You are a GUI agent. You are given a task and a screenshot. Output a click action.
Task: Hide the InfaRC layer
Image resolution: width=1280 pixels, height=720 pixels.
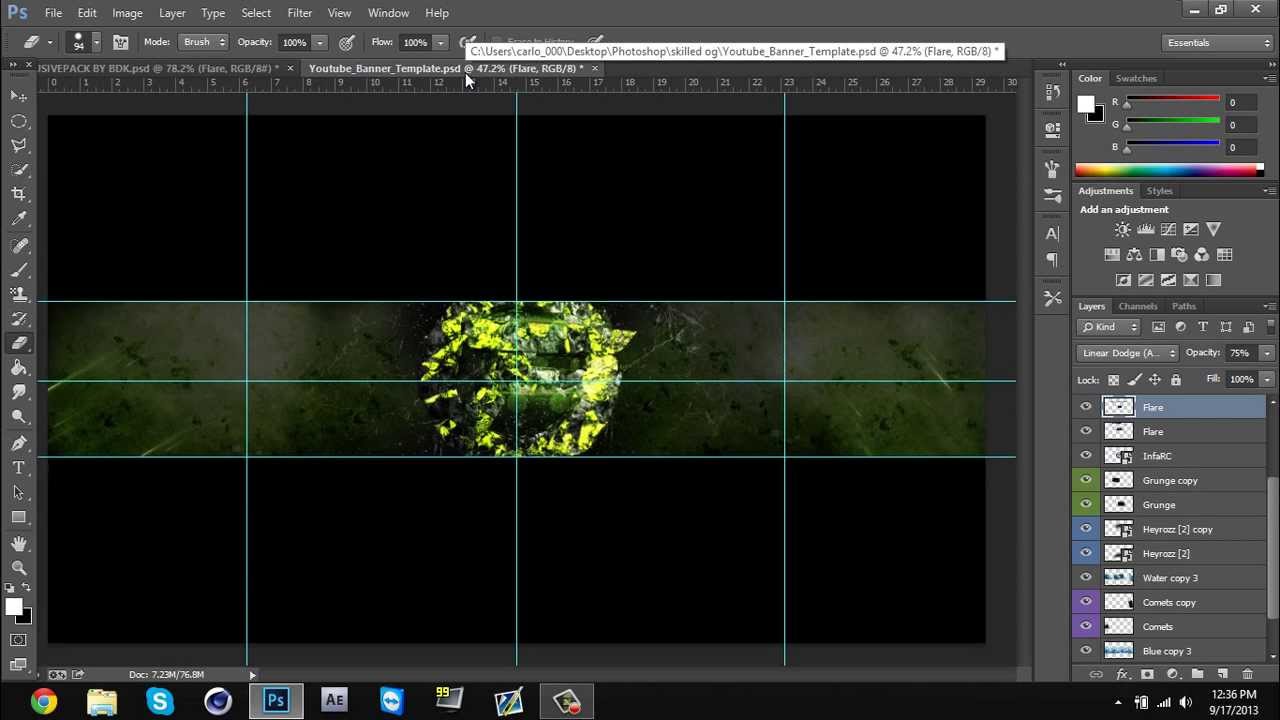(1086, 456)
